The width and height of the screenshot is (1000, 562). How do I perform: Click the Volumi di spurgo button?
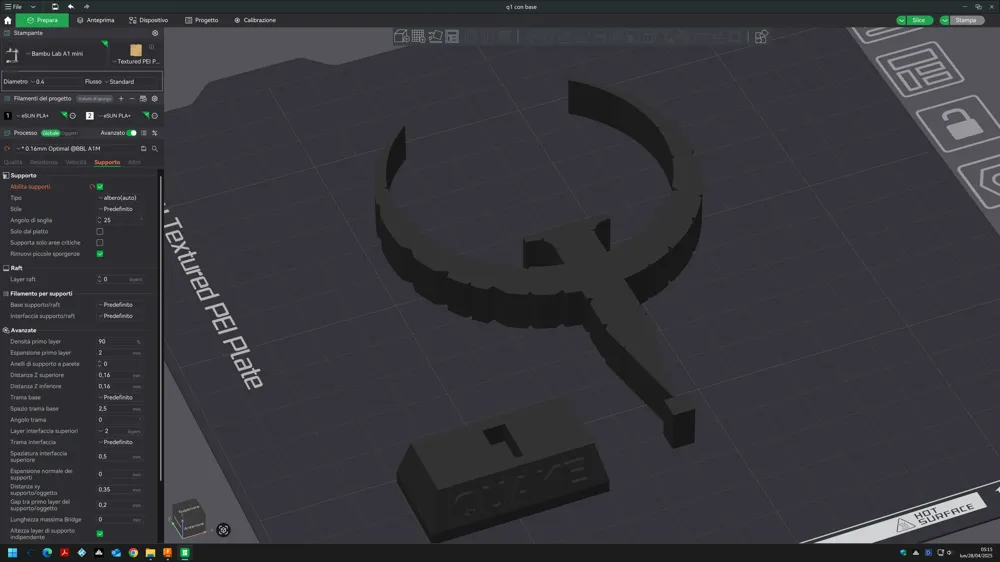click(x=95, y=99)
